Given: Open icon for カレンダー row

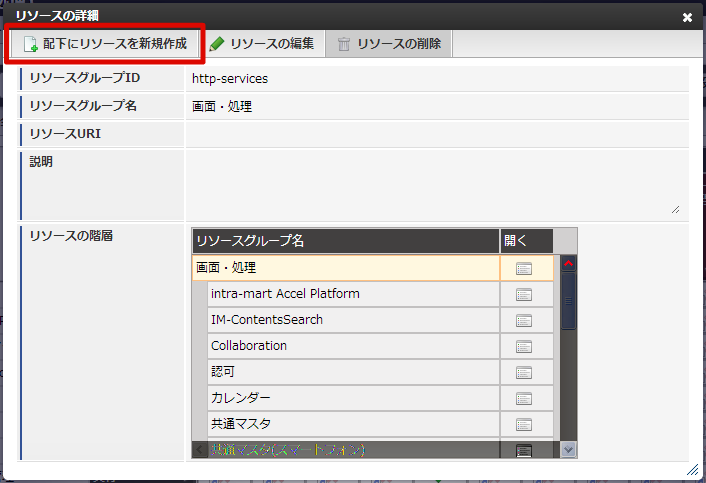Looking at the screenshot, I should tap(524, 398).
